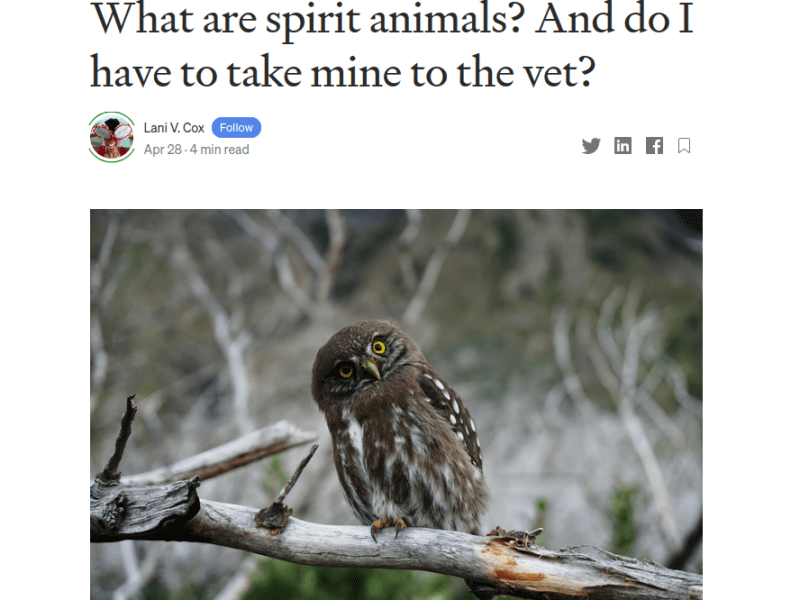
Task: Share the article on LinkedIn
Action: point(622,146)
